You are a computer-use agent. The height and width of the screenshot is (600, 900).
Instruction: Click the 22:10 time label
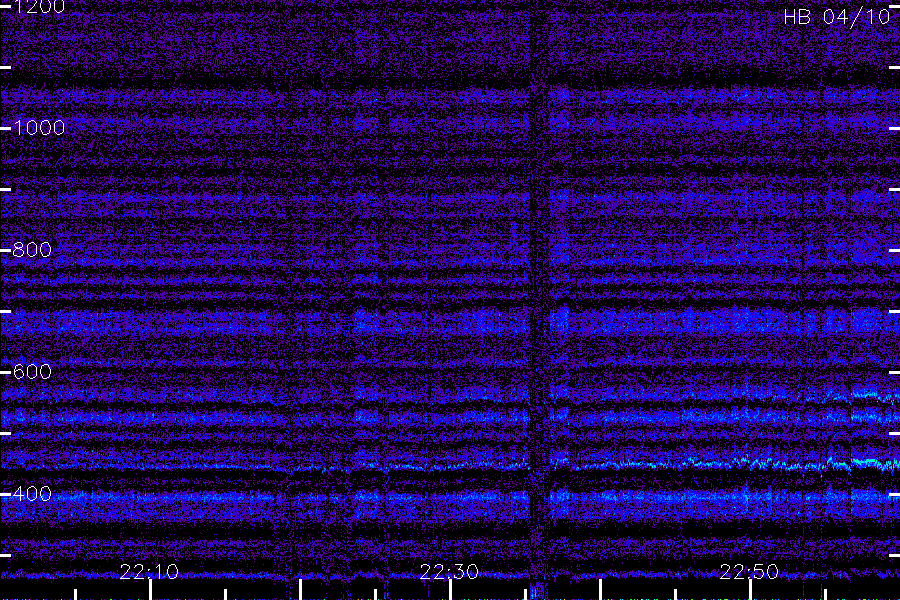(149, 571)
